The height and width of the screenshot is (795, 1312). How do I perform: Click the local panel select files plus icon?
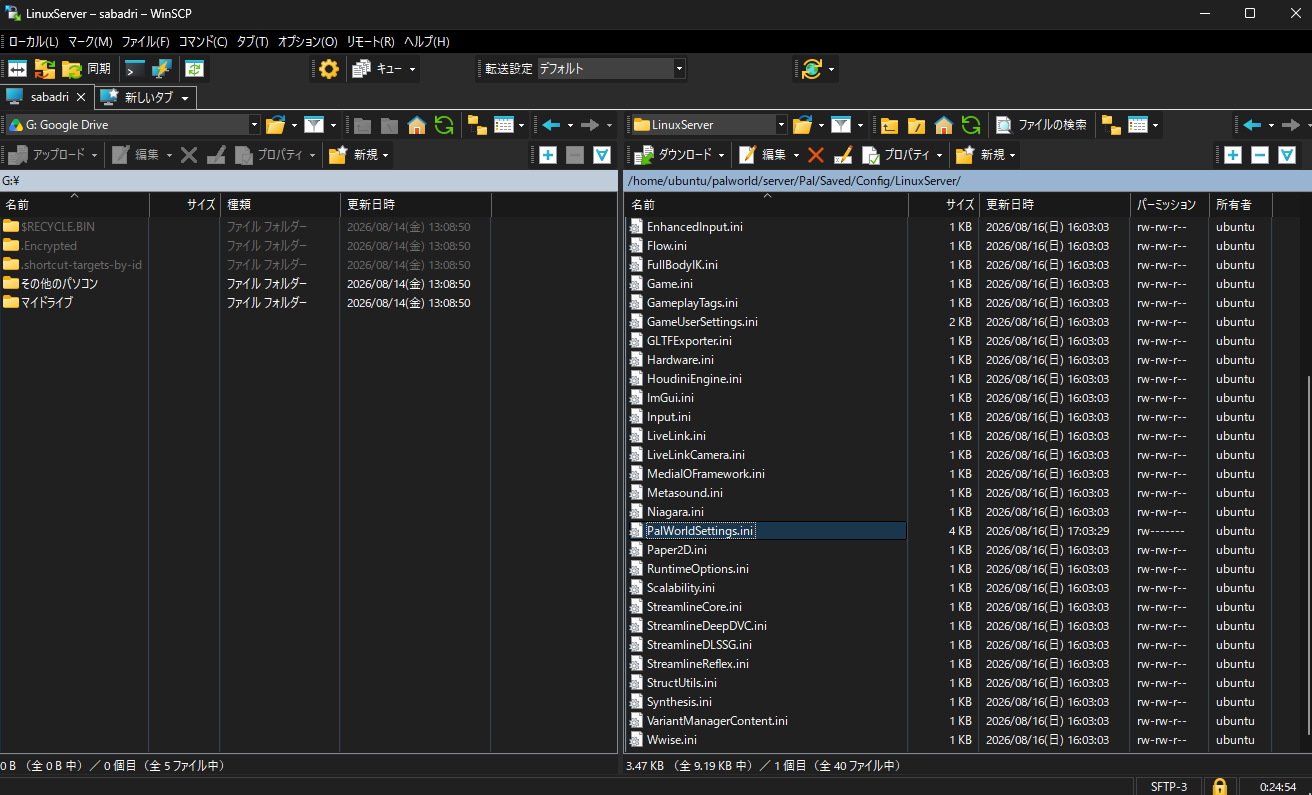(x=548, y=155)
